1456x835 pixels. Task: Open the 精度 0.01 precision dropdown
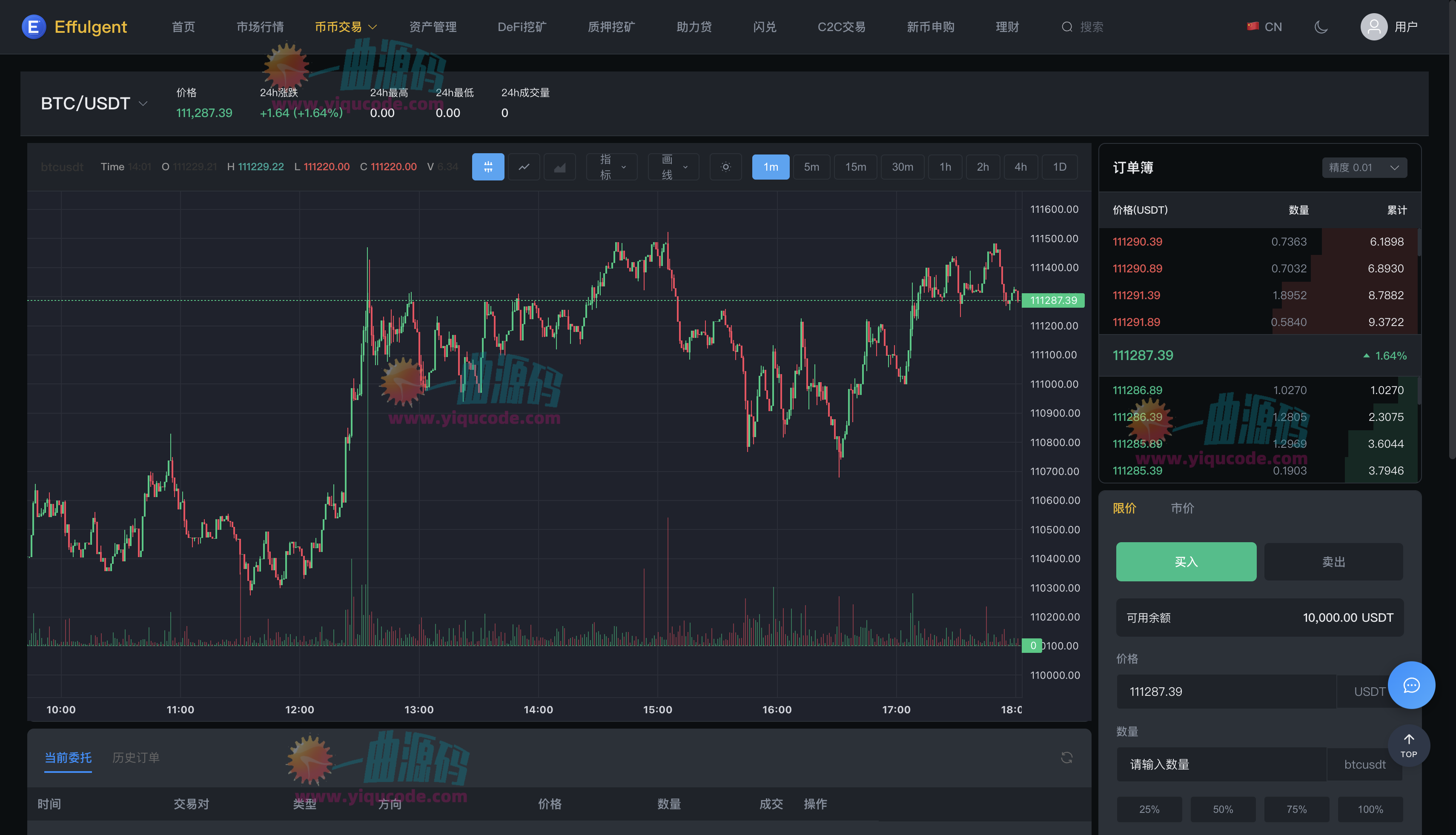tap(1364, 167)
